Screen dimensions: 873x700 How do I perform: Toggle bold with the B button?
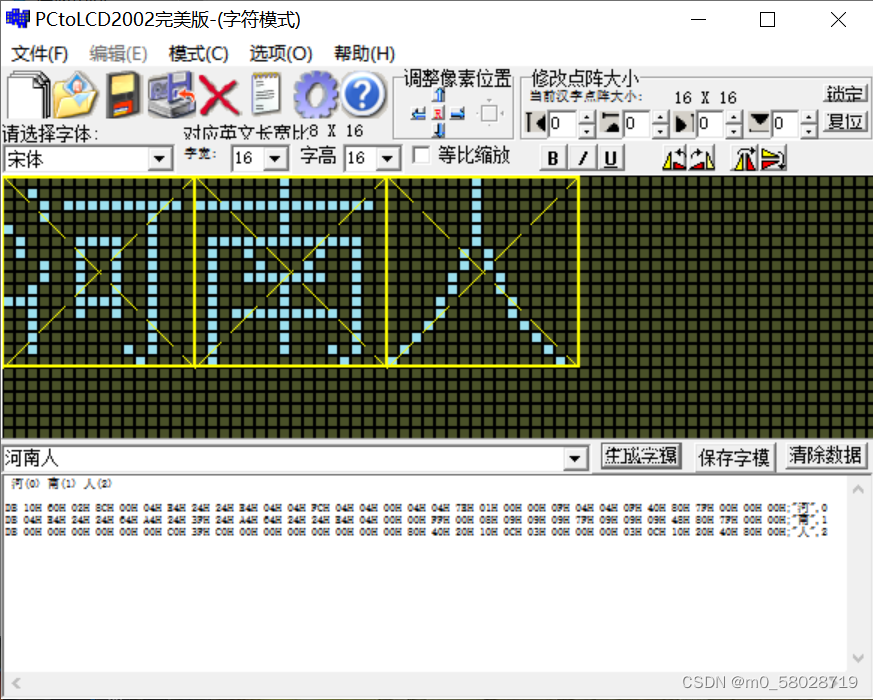[x=552, y=157]
